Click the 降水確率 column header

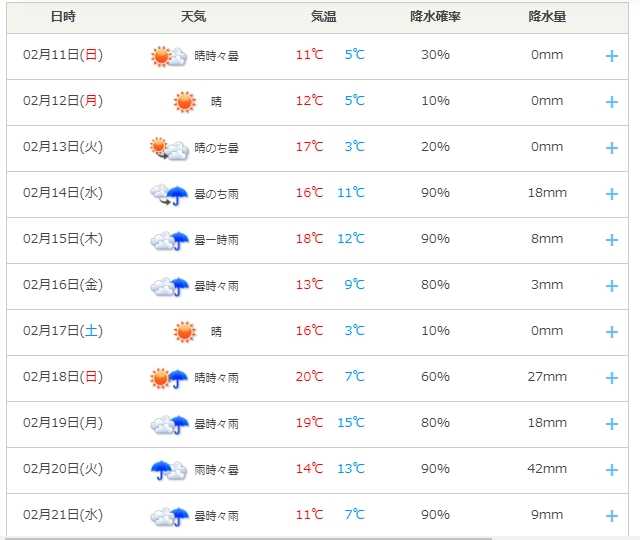coord(435,17)
